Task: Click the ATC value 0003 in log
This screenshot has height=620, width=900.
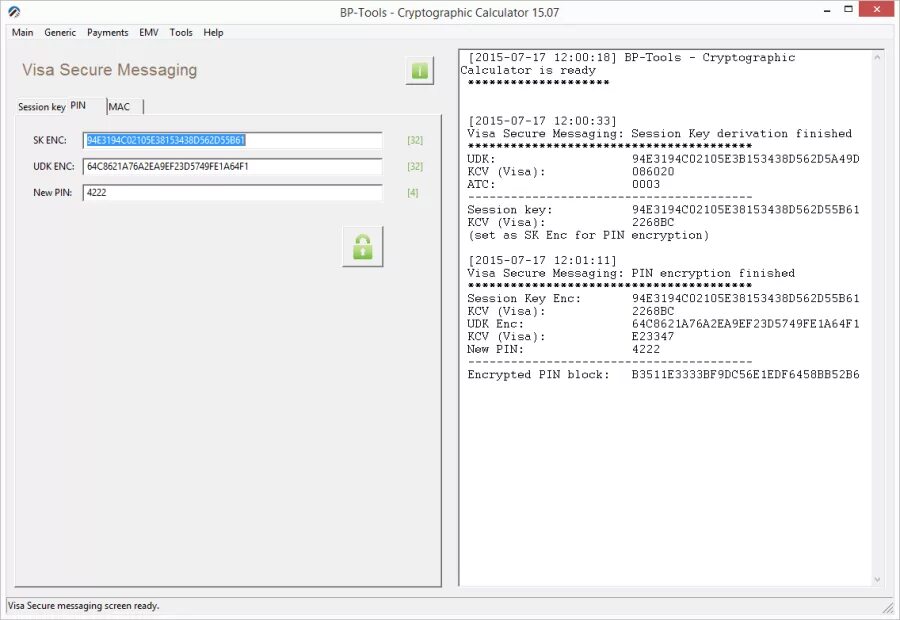Action: pyautogui.click(x=646, y=184)
